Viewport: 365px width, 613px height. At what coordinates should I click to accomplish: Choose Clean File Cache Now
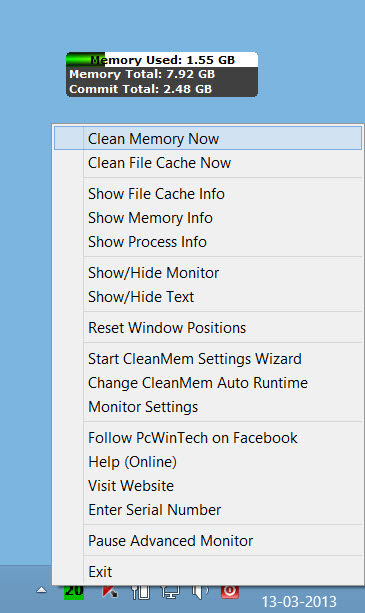(x=208, y=163)
